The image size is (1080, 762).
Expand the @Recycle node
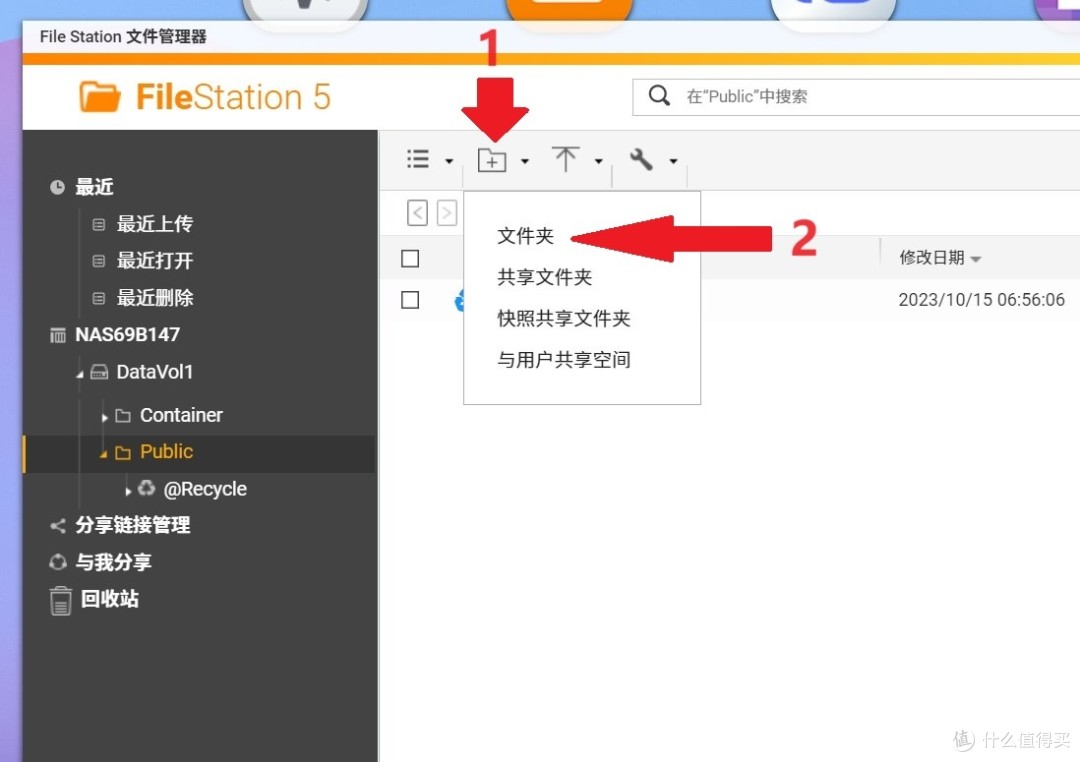128,491
